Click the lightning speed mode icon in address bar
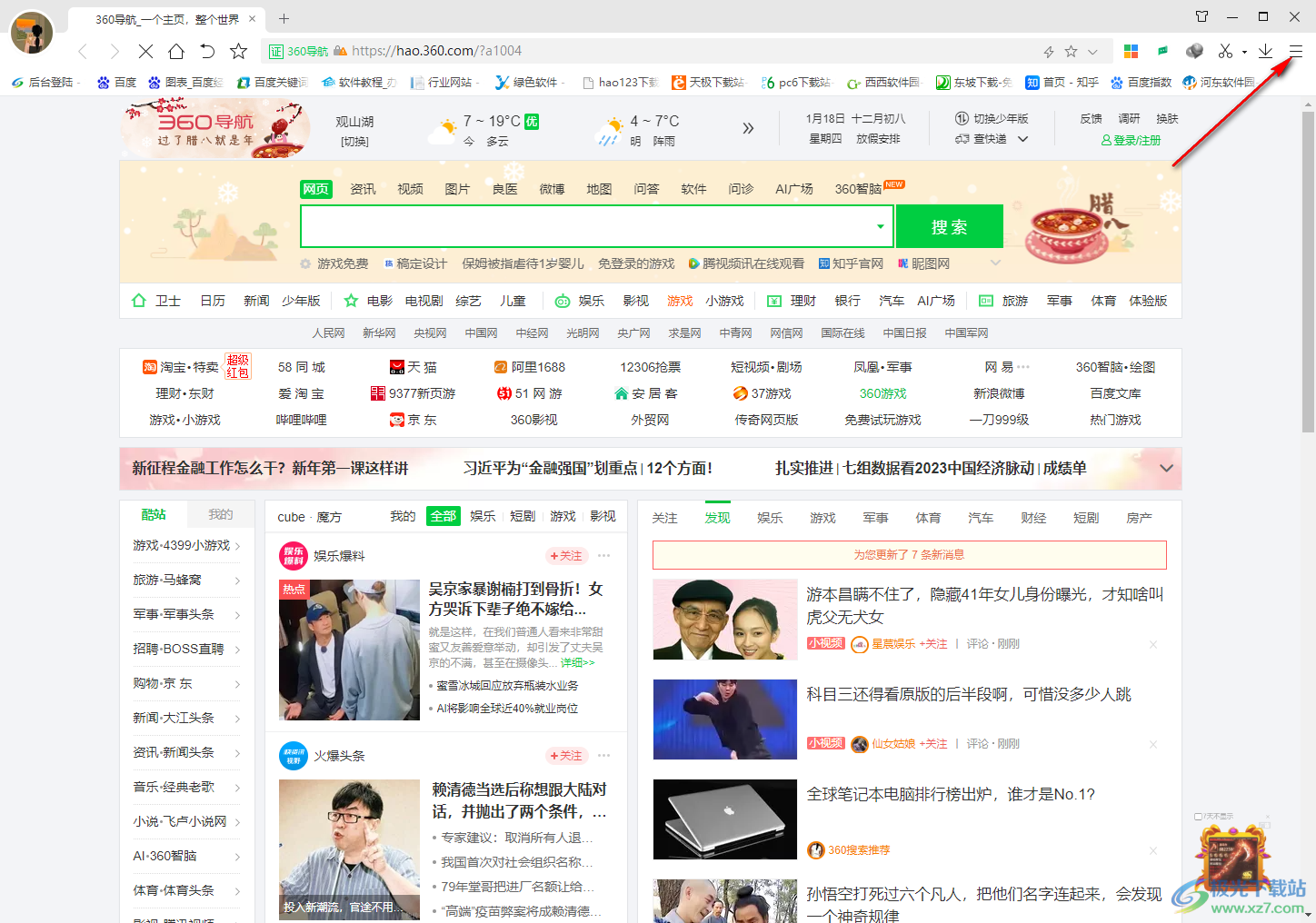The height and width of the screenshot is (923, 1316). pyautogui.click(x=1049, y=52)
